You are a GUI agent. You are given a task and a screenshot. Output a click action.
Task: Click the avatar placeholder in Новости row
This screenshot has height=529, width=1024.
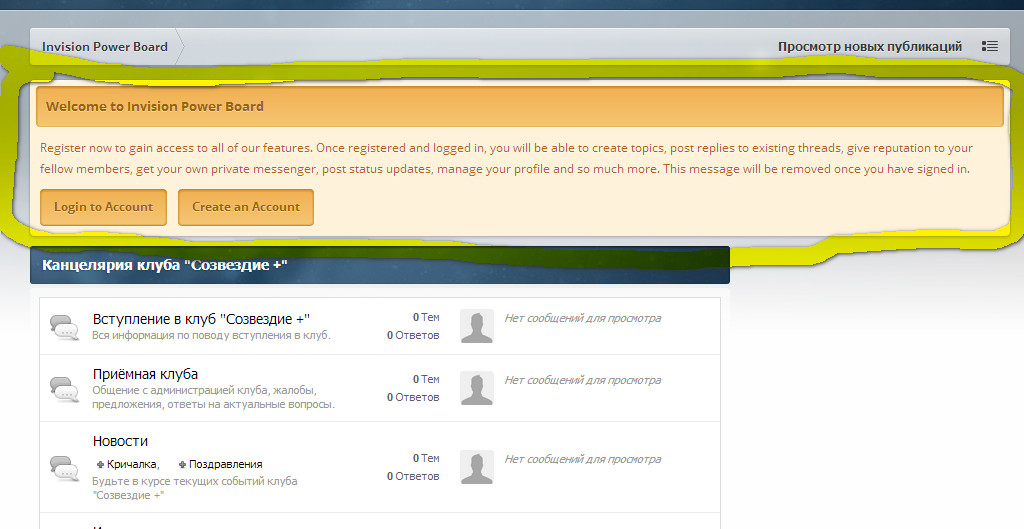(x=477, y=467)
